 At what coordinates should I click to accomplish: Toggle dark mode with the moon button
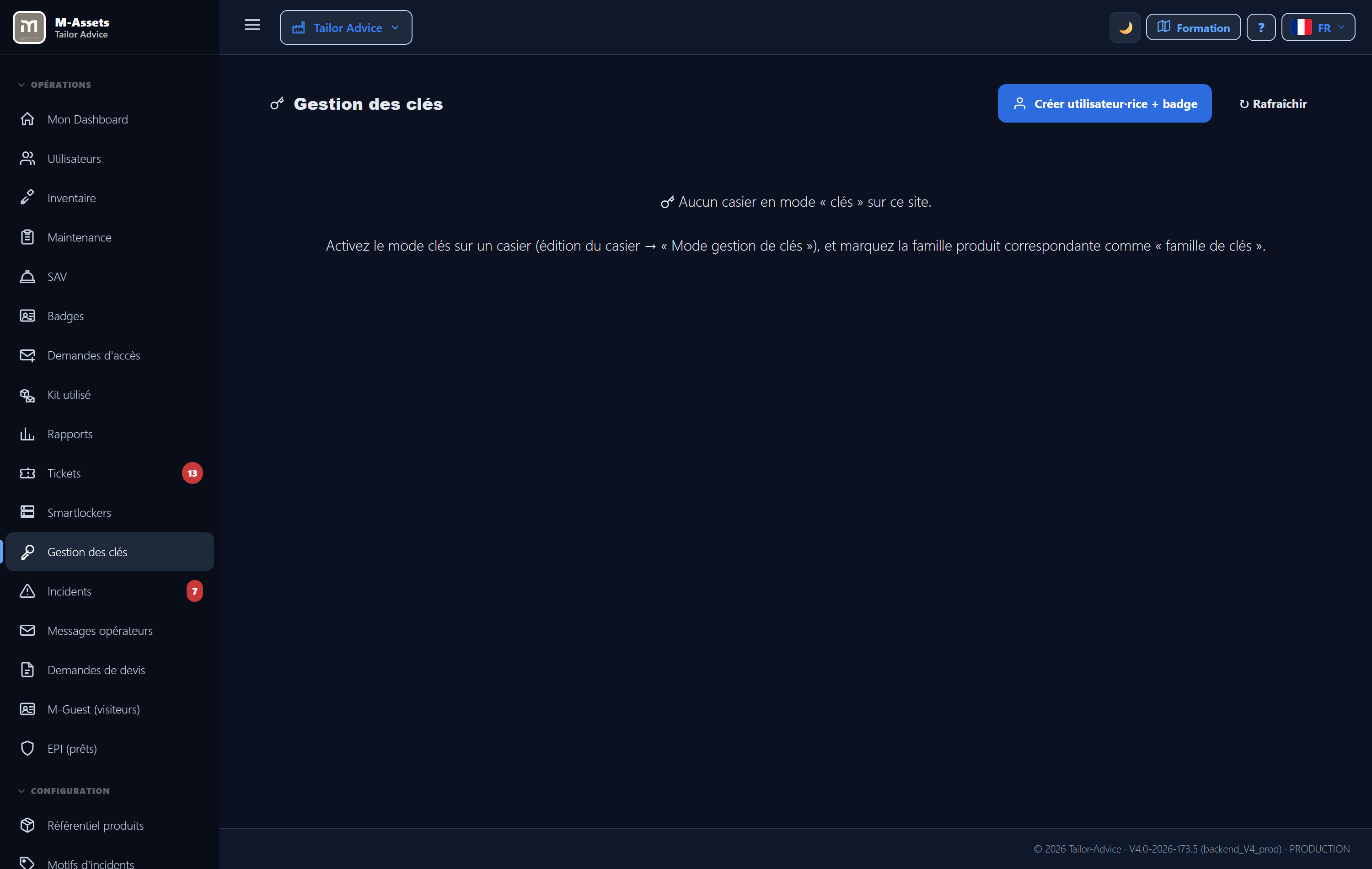[1125, 27]
